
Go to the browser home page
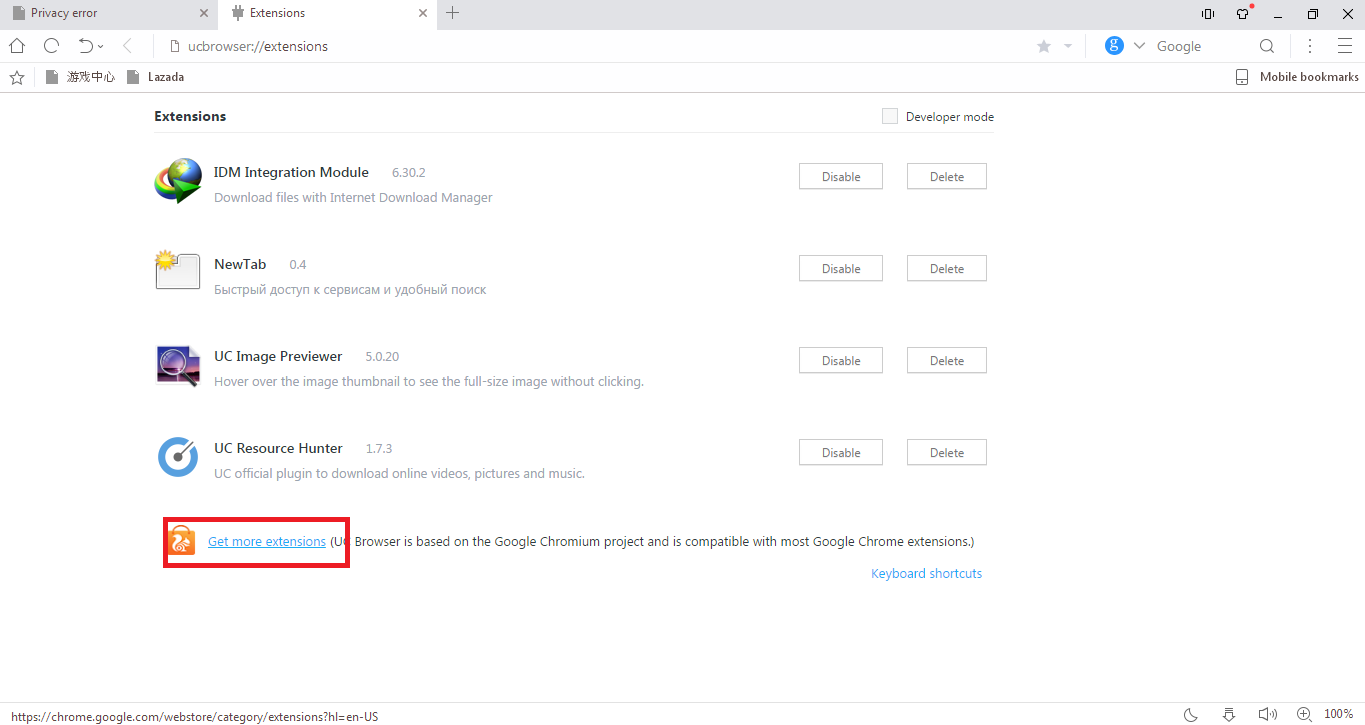[x=17, y=46]
